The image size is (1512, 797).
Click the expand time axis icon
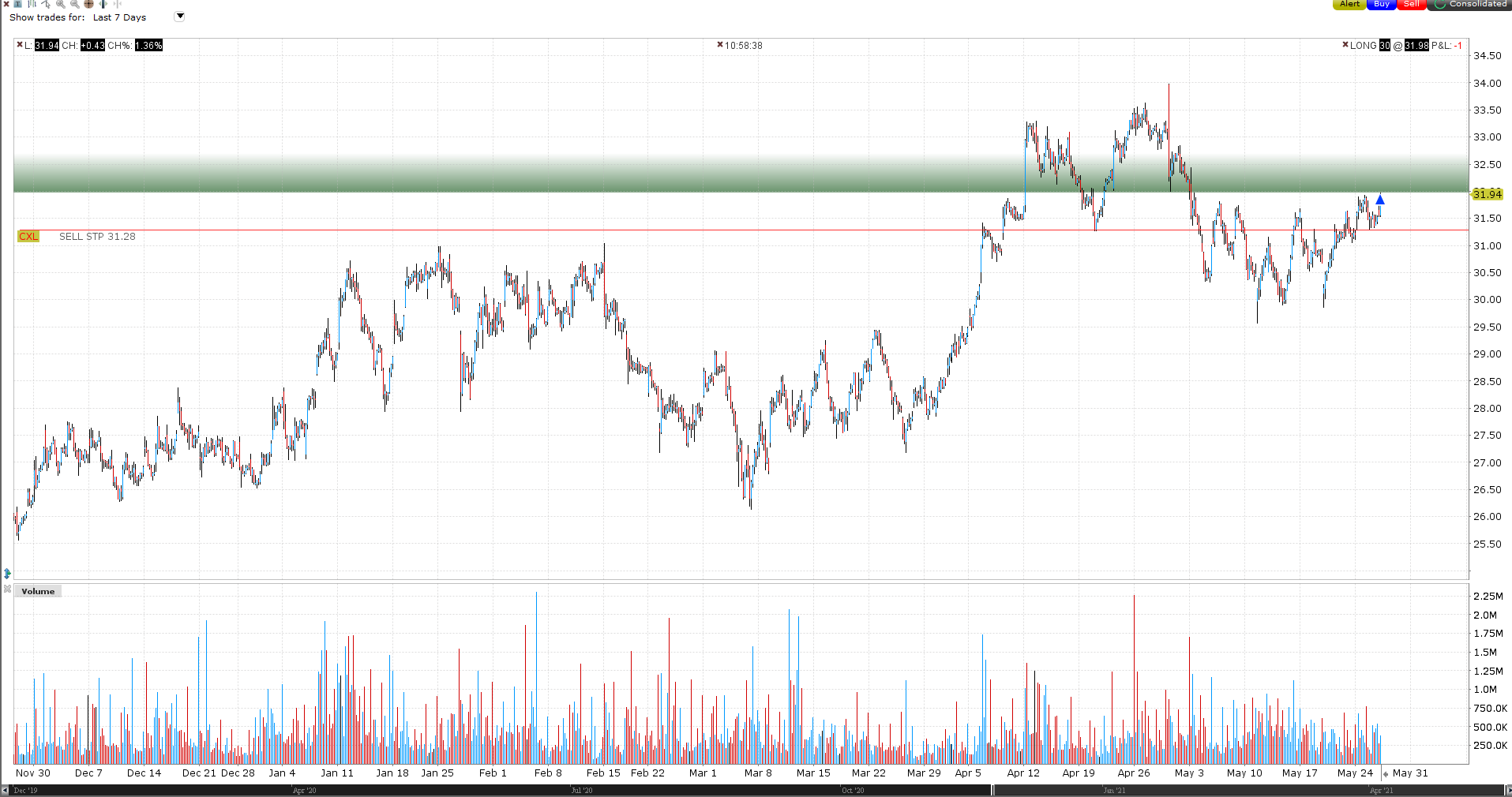tap(103, 4)
